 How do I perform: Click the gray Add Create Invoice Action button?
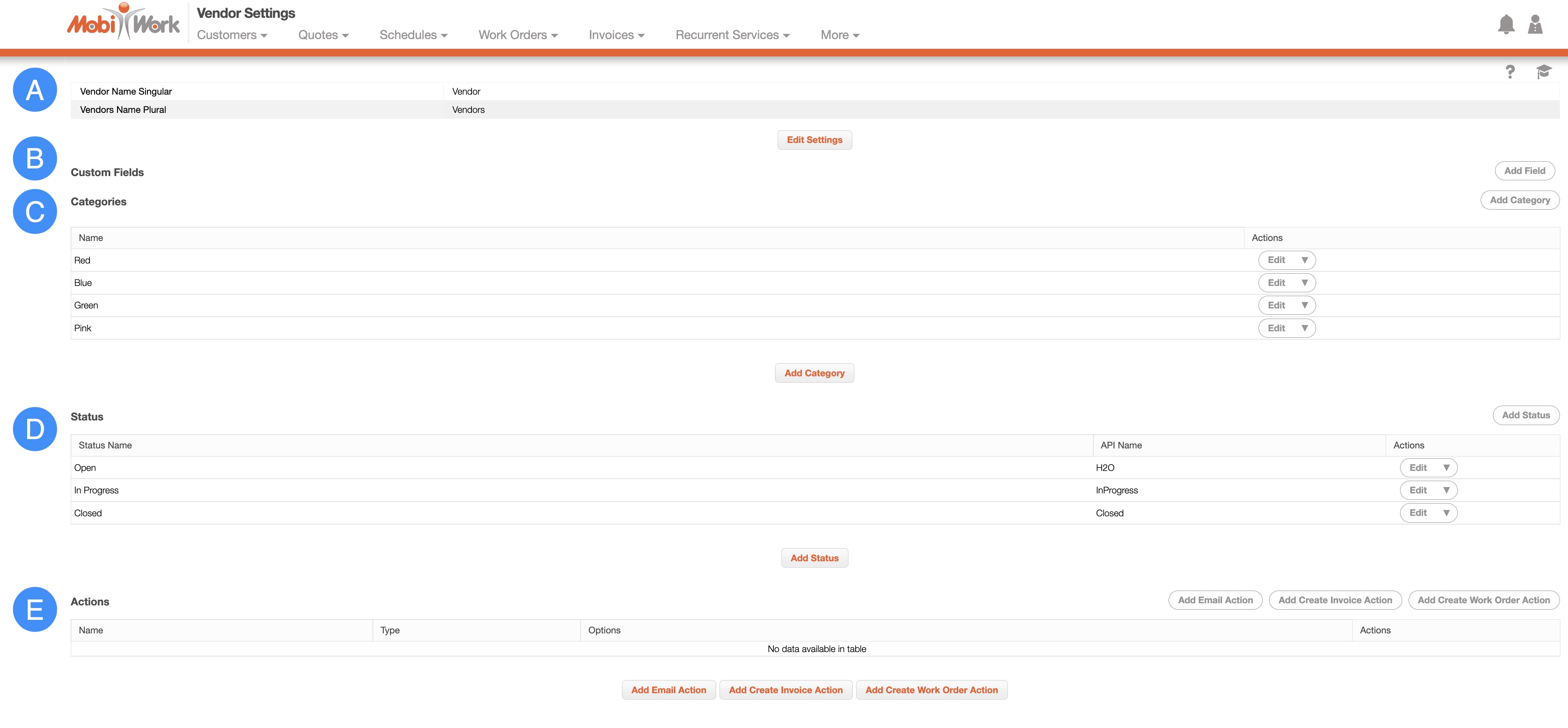pos(1335,600)
